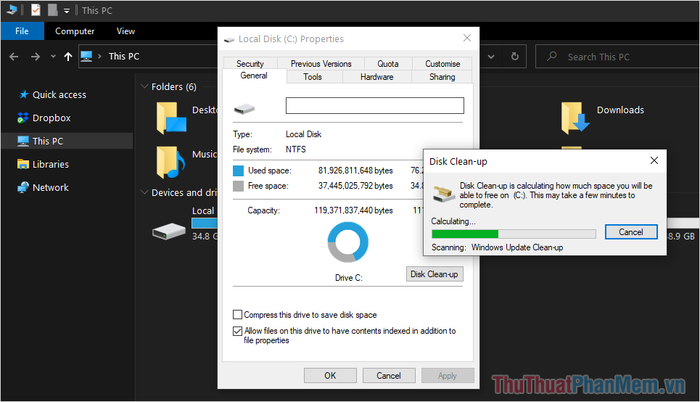Screen dimensions: 700x402
Task: Select the Downloads folder icon
Action: pos(575,117)
